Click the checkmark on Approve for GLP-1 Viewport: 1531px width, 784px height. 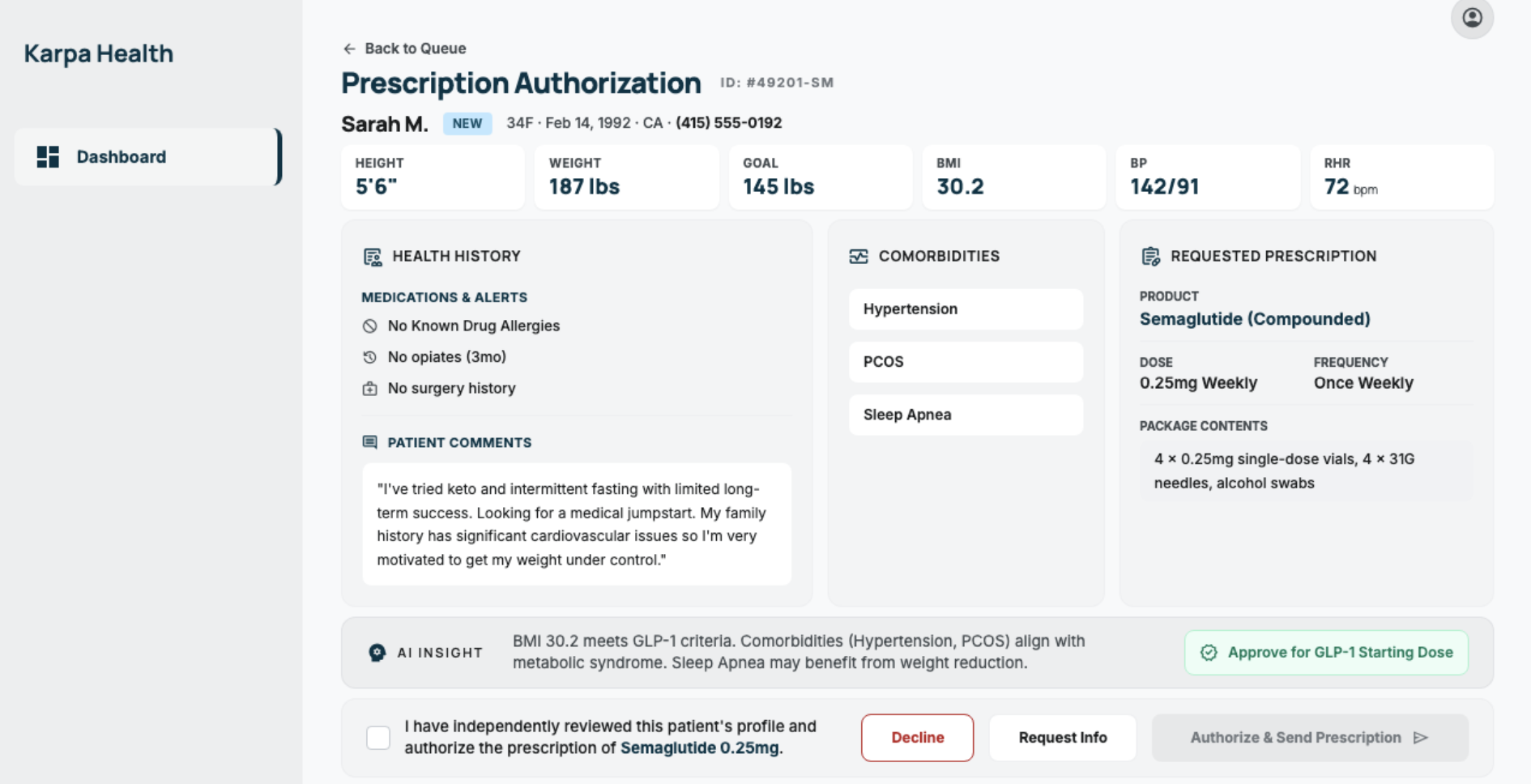[1209, 652]
